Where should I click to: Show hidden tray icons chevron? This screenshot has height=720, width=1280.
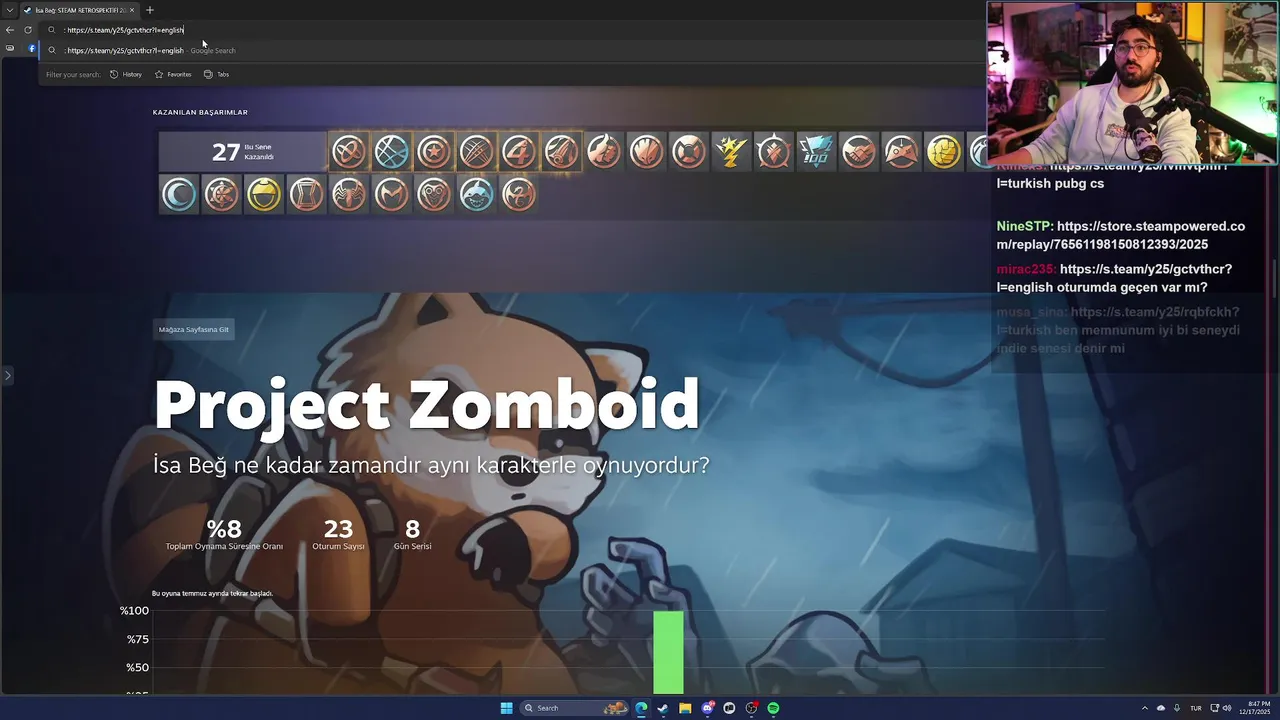pos(1145,708)
